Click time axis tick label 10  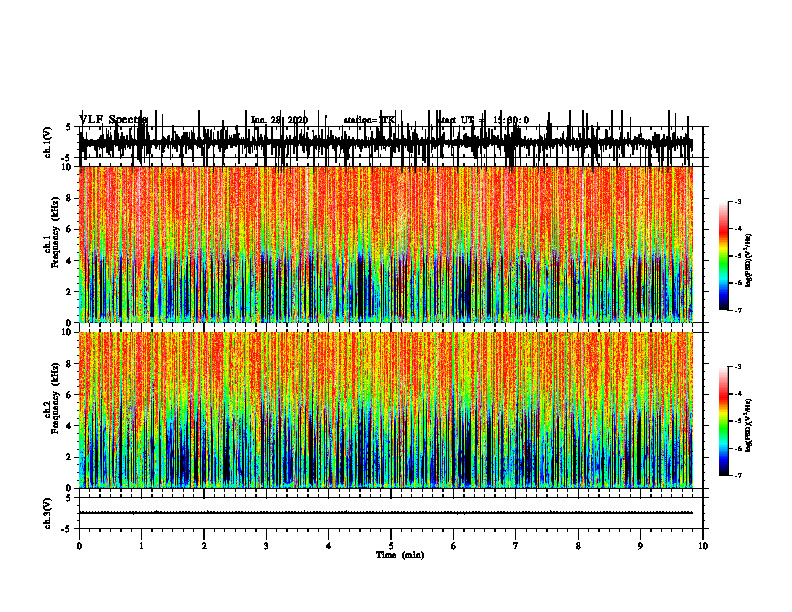coord(703,545)
